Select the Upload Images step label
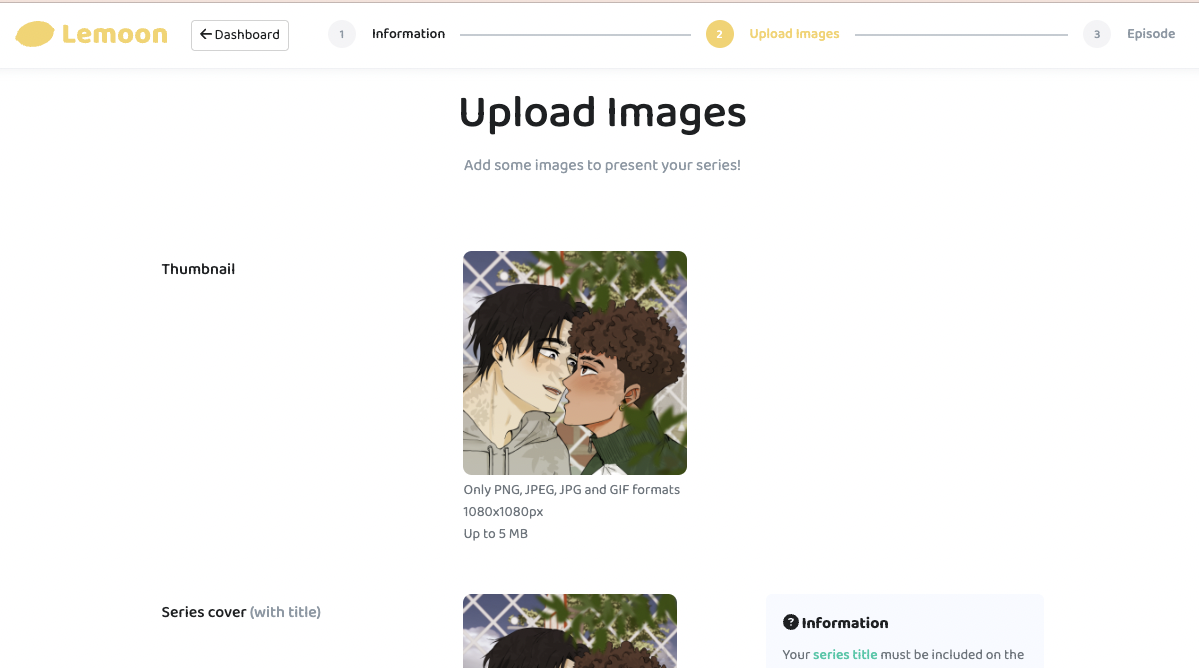 coord(794,34)
